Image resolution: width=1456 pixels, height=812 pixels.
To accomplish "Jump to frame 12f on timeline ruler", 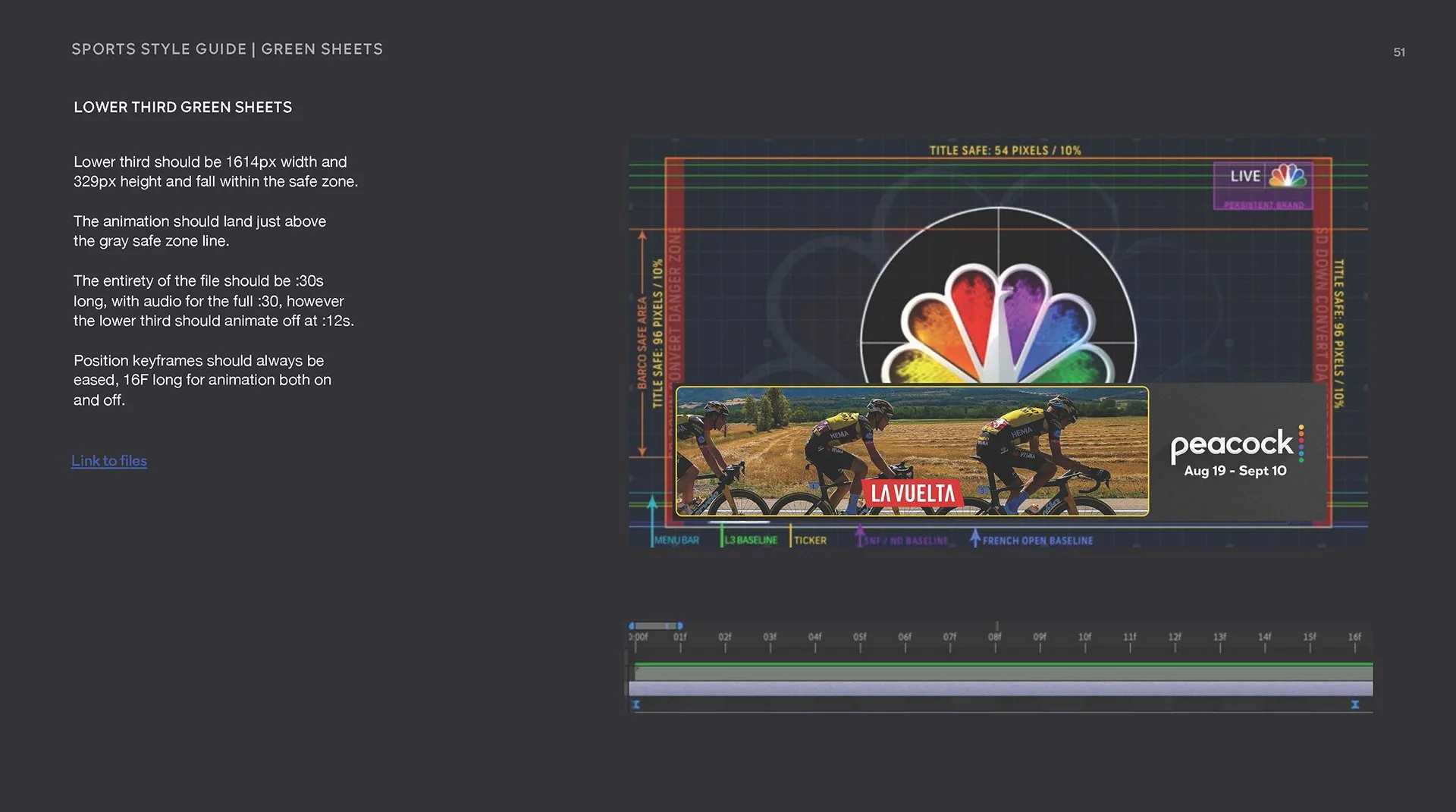I will pos(1175,637).
